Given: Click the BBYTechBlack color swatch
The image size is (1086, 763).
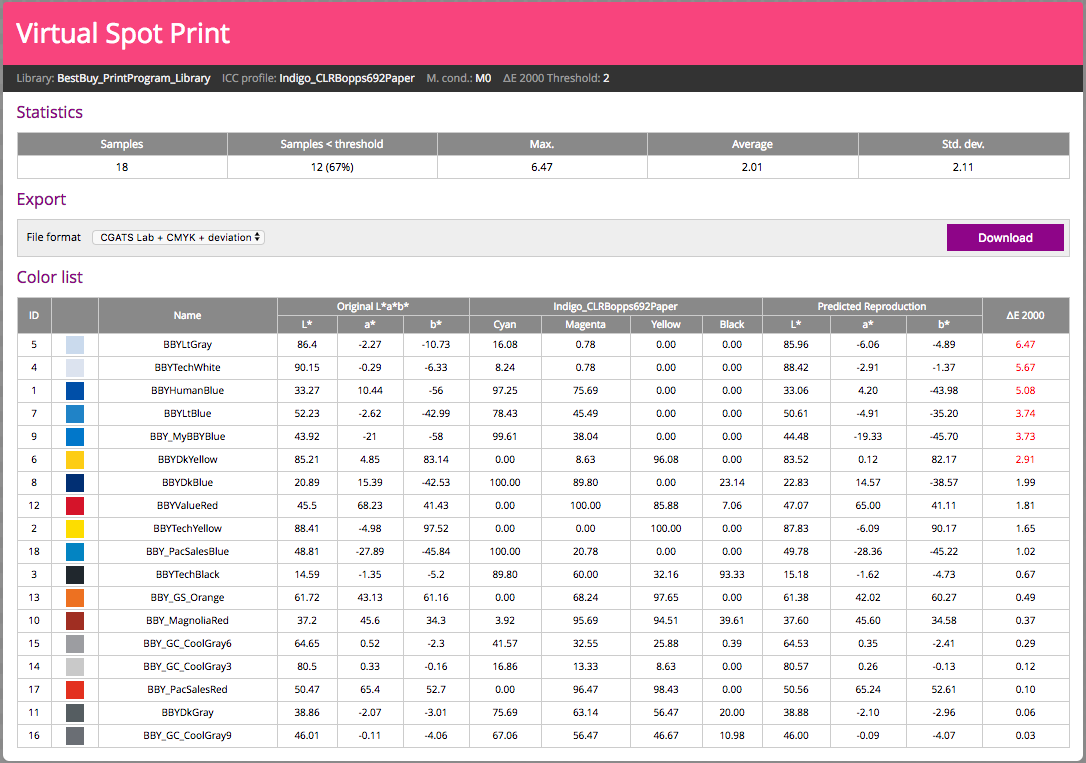Looking at the screenshot, I should [x=75, y=575].
